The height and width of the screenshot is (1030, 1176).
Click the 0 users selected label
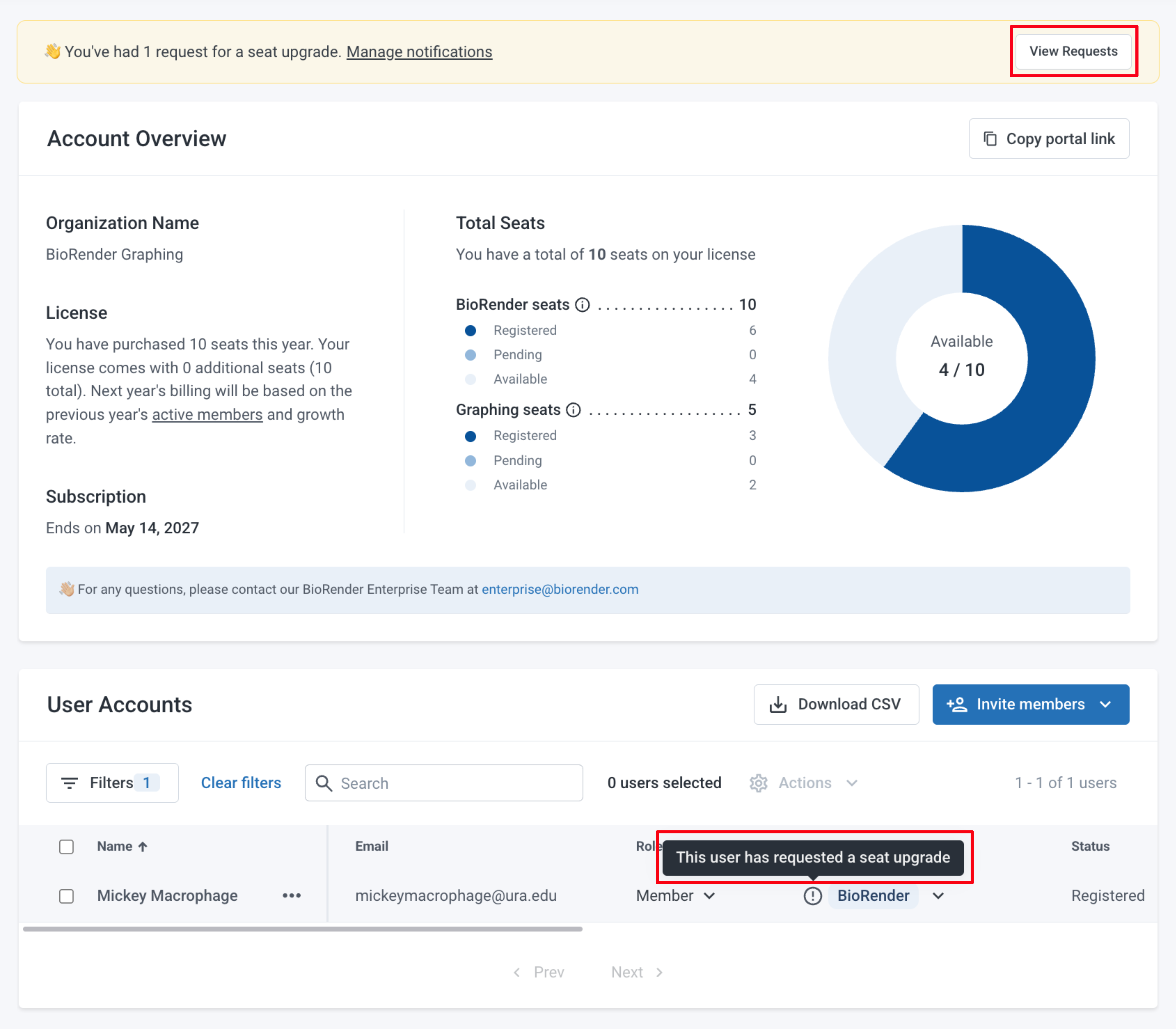click(665, 783)
